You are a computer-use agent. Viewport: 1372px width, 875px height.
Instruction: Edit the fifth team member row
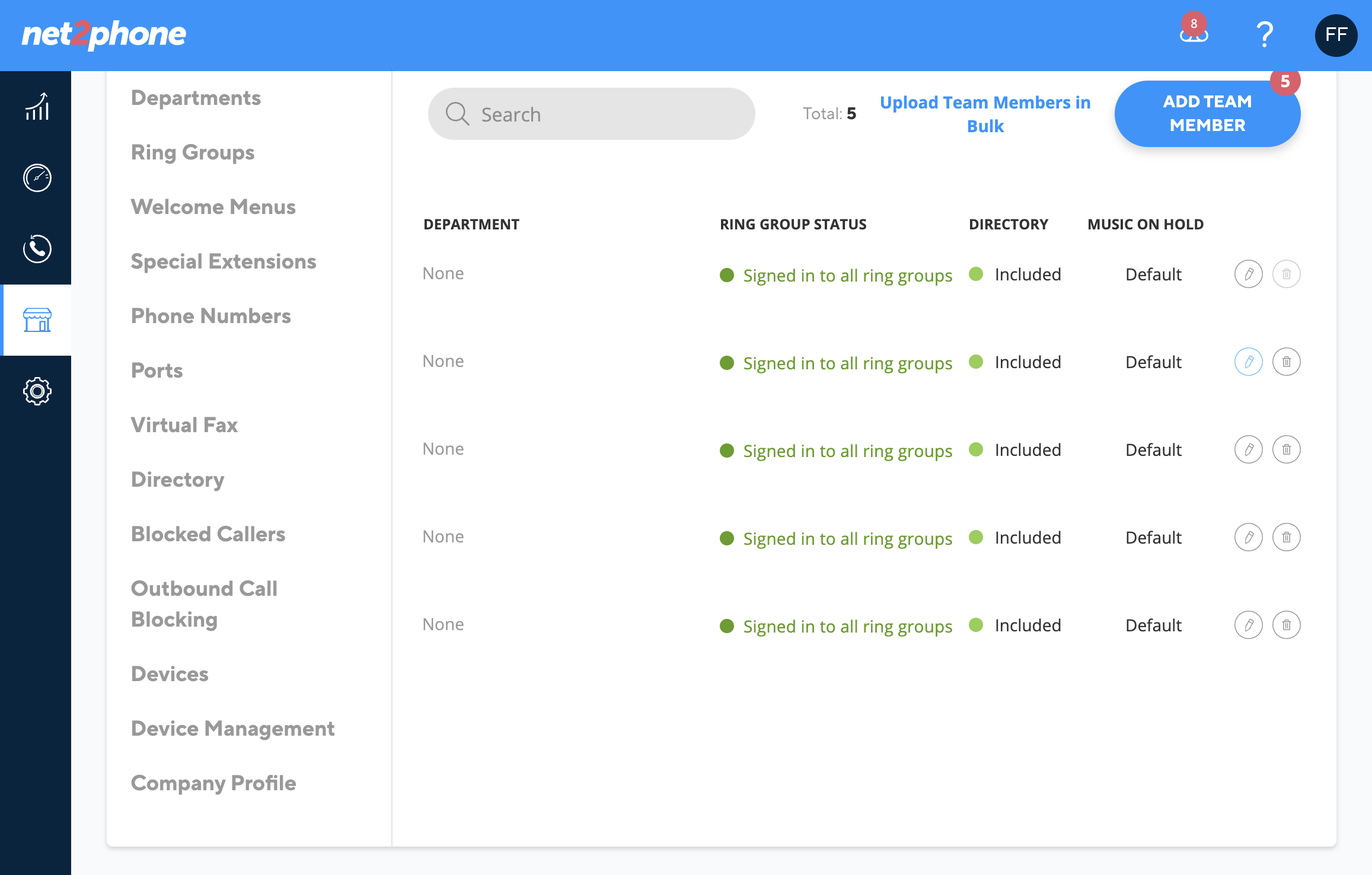pos(1249,625)
